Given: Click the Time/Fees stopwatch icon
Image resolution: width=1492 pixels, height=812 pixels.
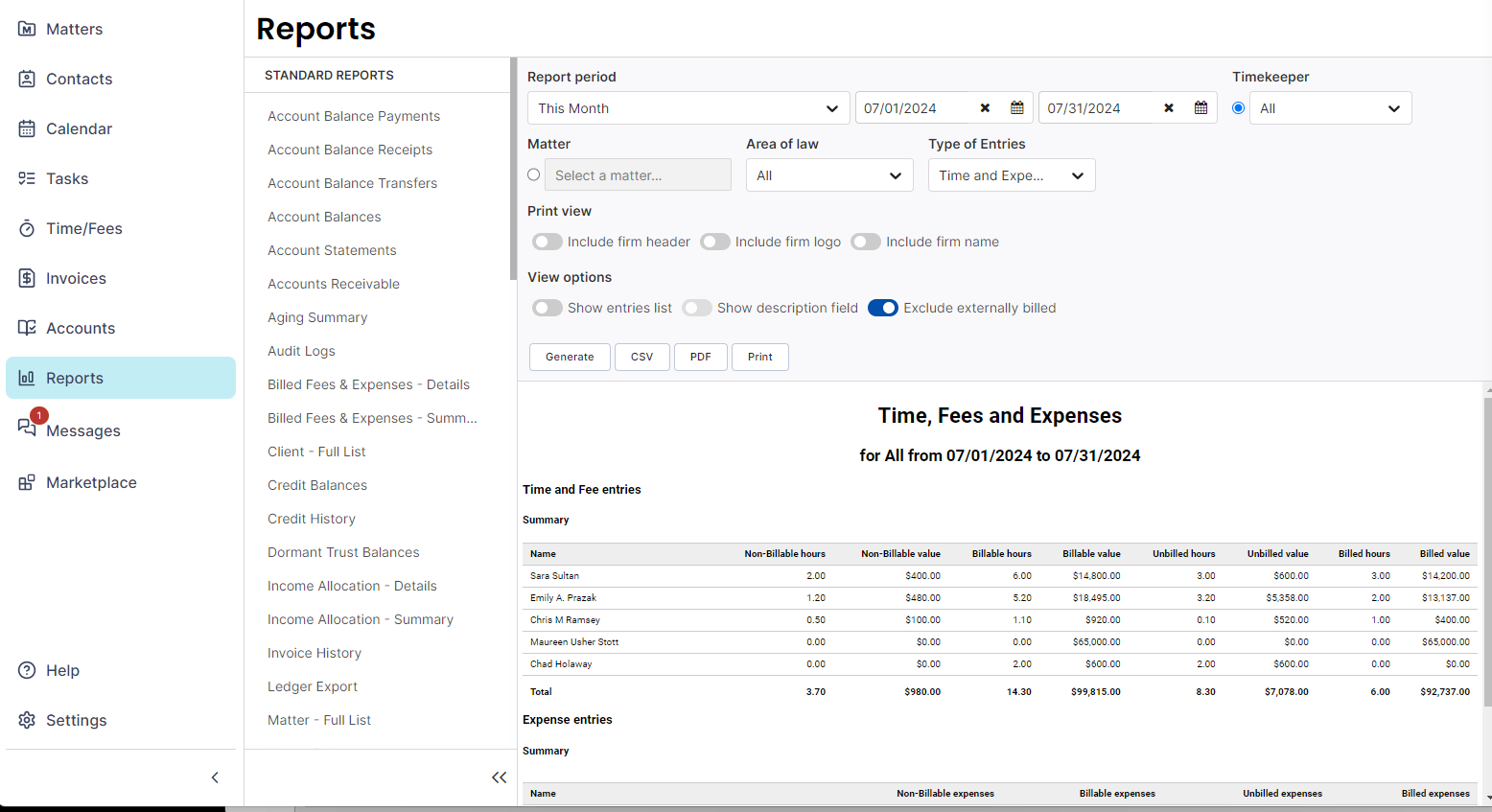Looking at the screenshot, I should (x=27, y=228).
